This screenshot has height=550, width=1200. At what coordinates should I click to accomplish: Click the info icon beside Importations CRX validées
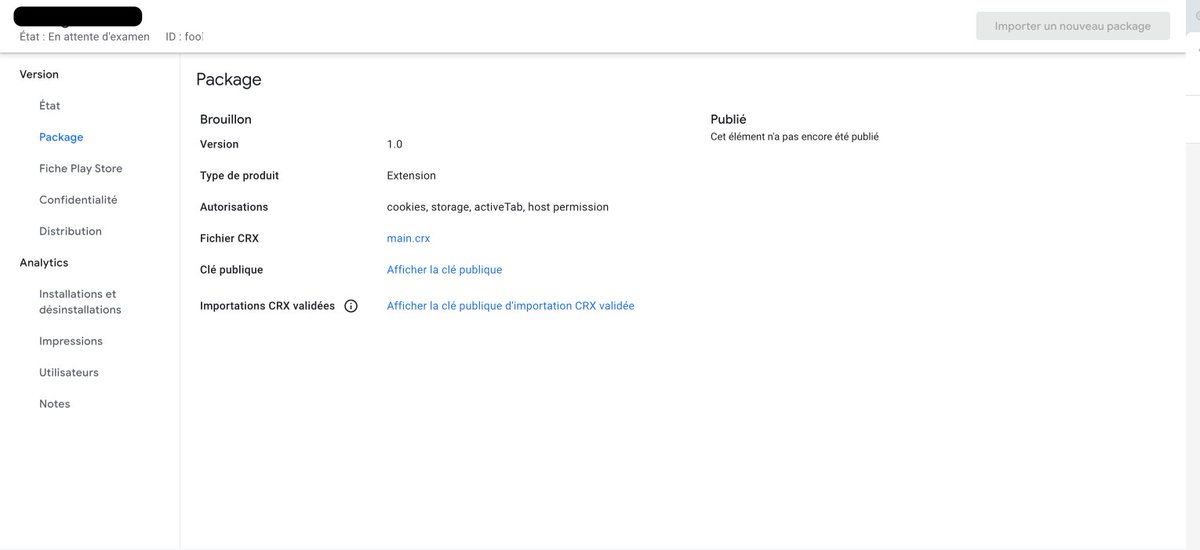click(351, 306)
